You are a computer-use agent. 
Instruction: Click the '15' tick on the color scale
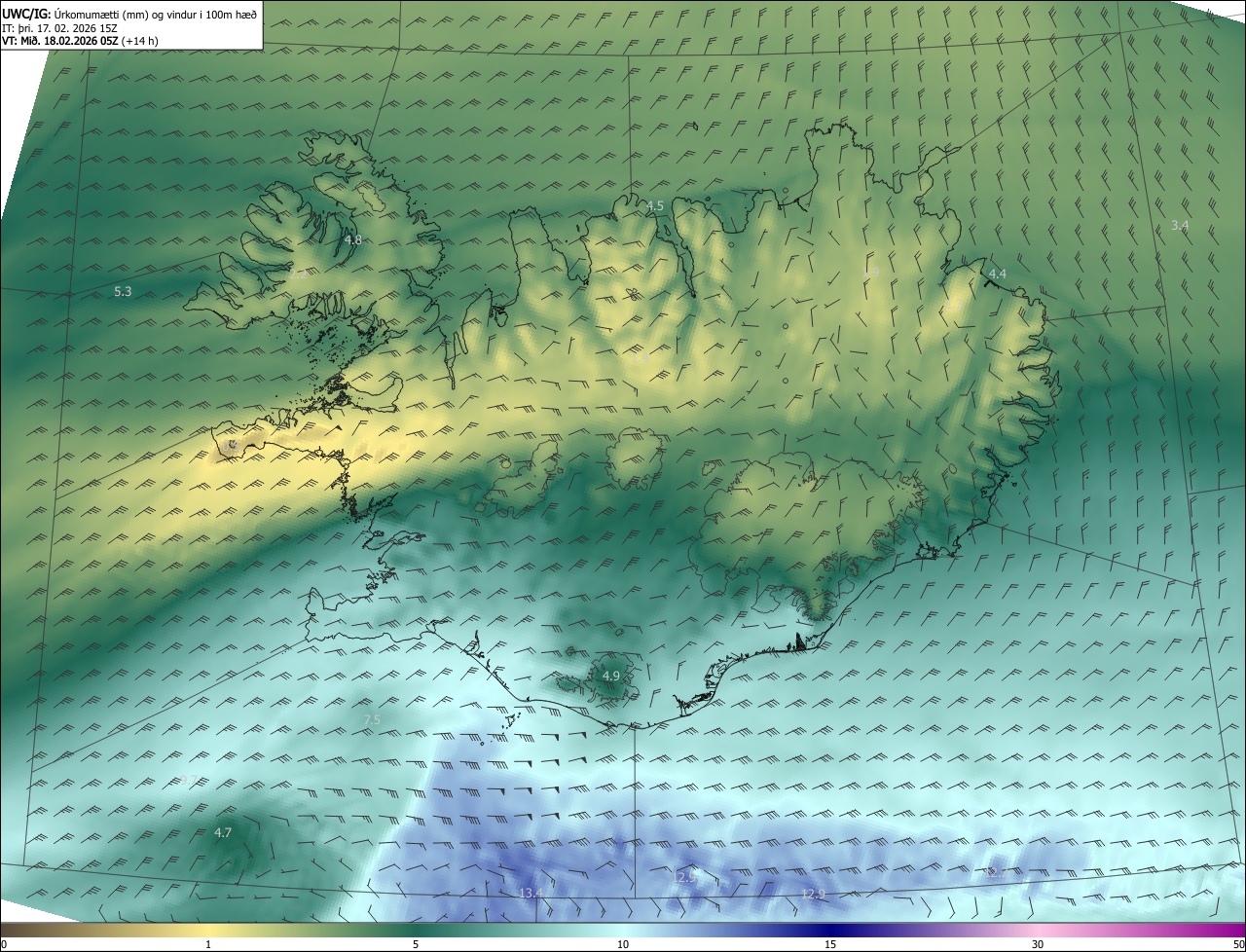pyautogui.click(x=830, y=944)
